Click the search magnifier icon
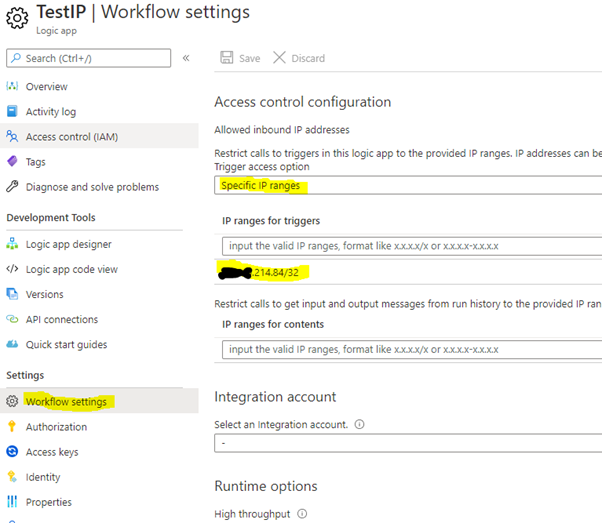Screen dimensions: 602x523 (x=16, y=58)
